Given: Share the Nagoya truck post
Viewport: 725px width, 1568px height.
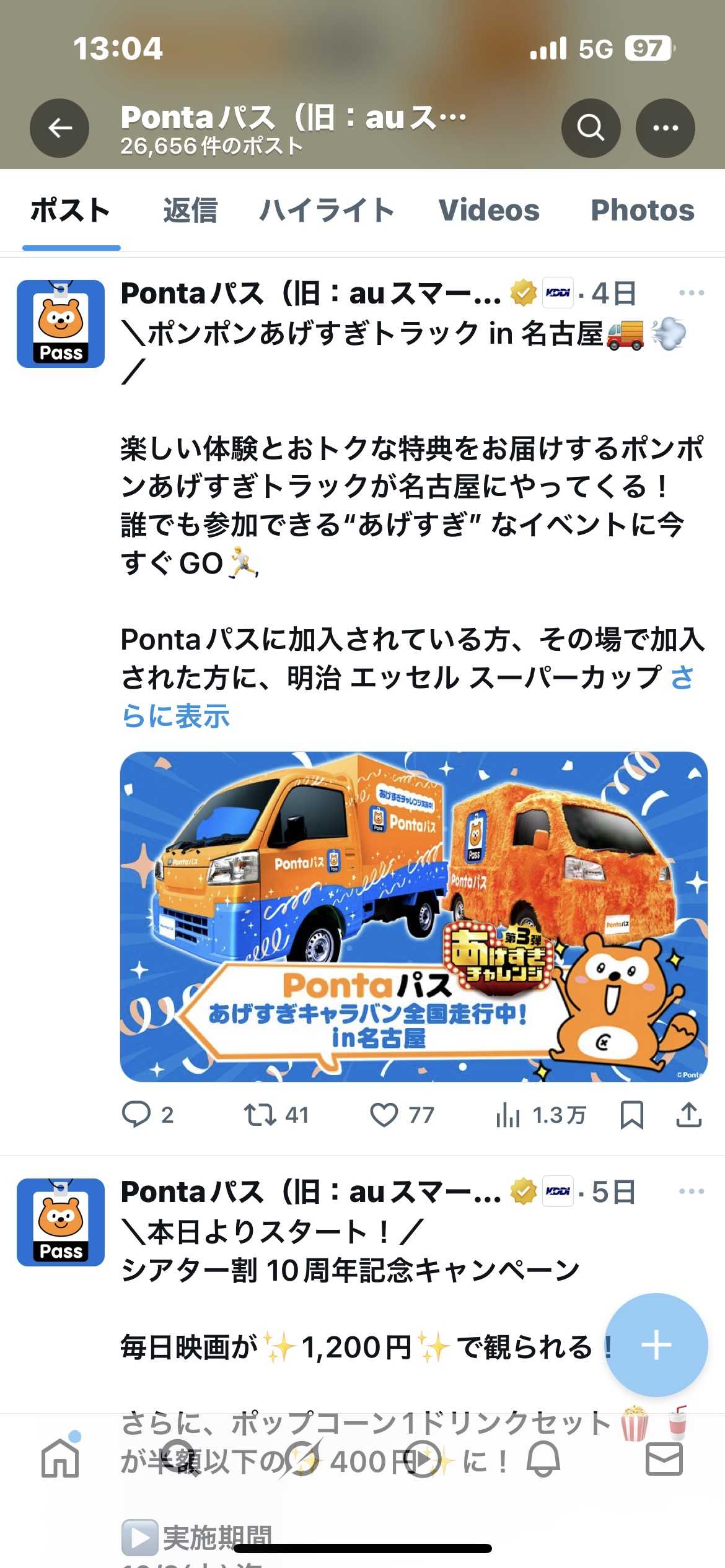Looking at the screenshot, I should (688, 1115).
